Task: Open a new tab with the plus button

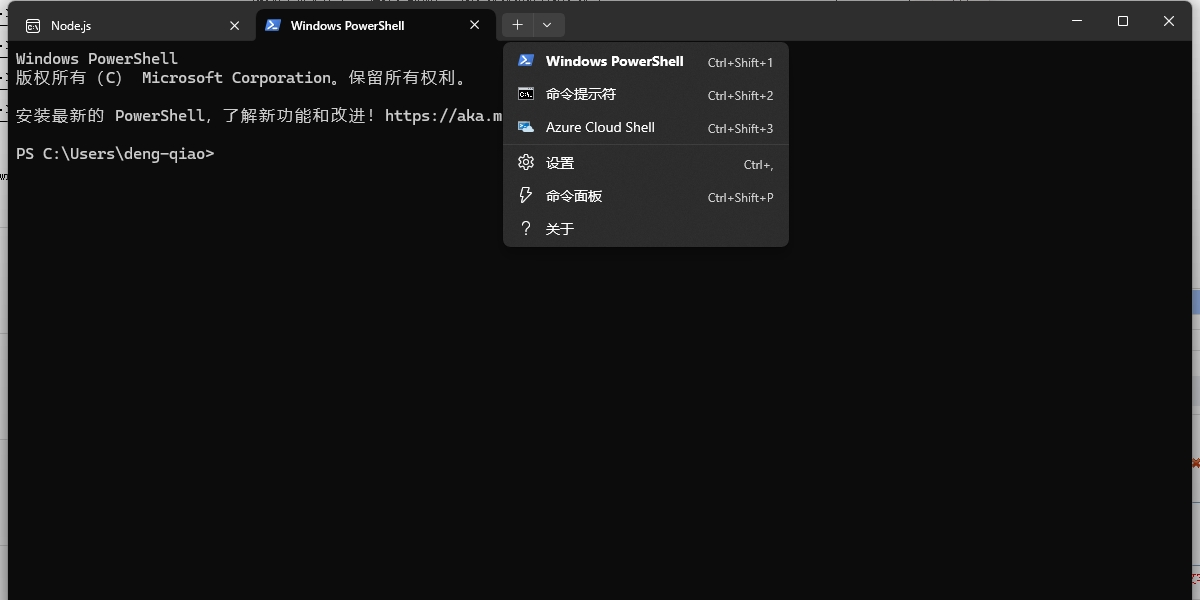Action: [x=517, y=24]
